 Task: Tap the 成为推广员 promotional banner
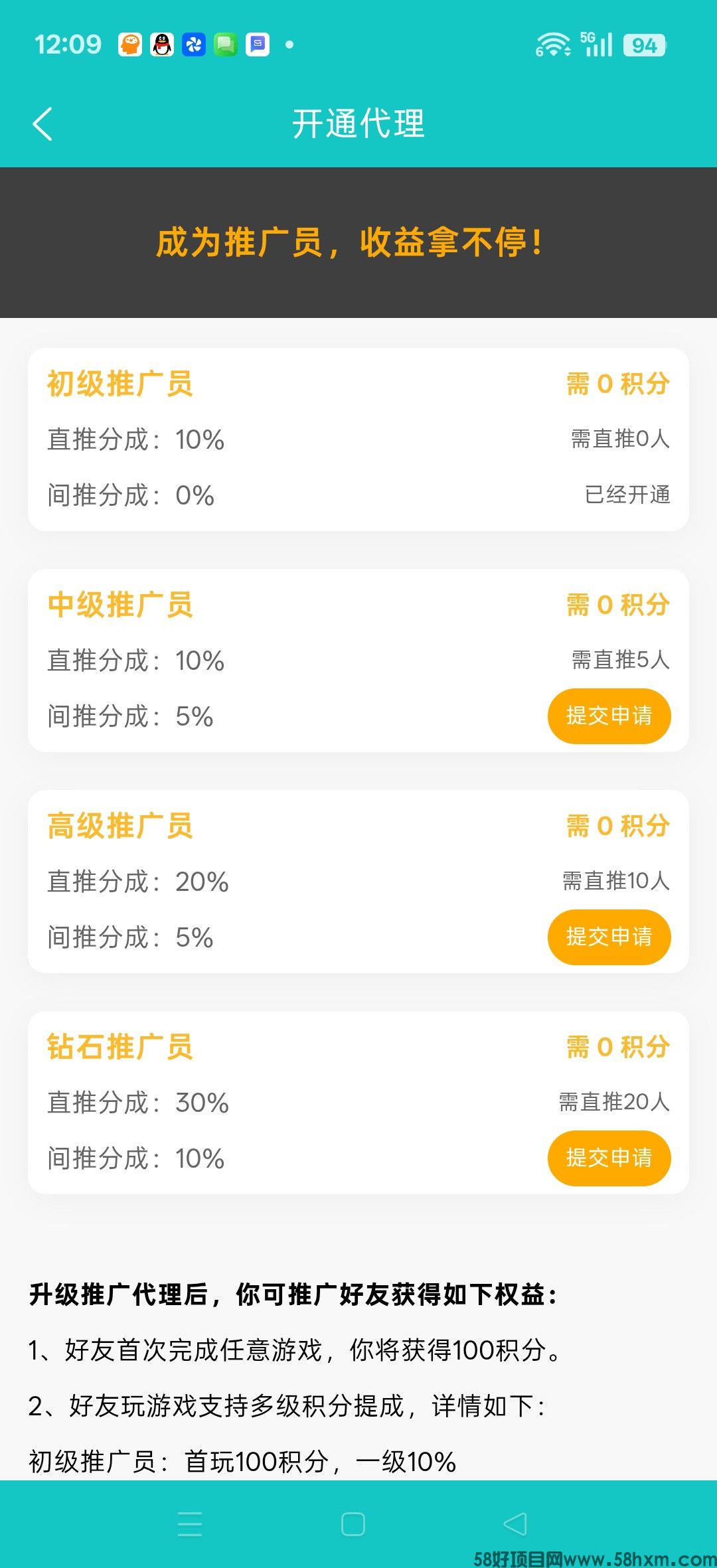tap(358, 242)
